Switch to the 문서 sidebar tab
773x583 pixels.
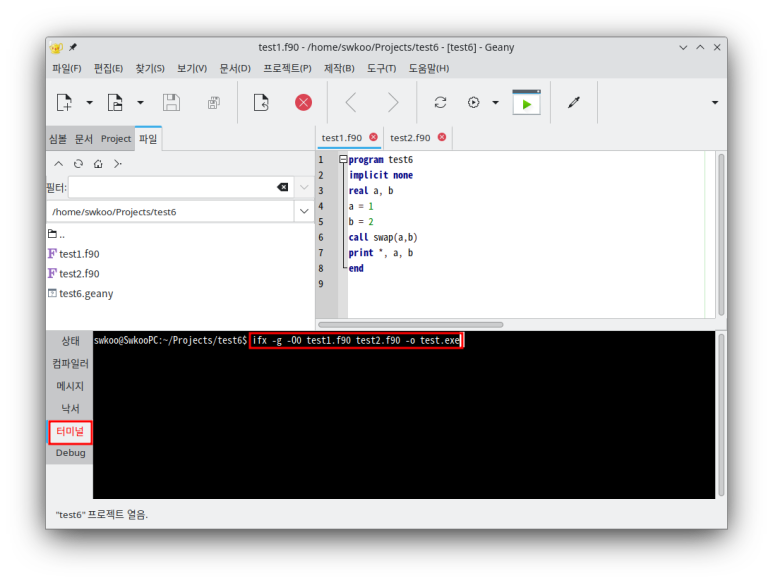[x=83, y=139]
